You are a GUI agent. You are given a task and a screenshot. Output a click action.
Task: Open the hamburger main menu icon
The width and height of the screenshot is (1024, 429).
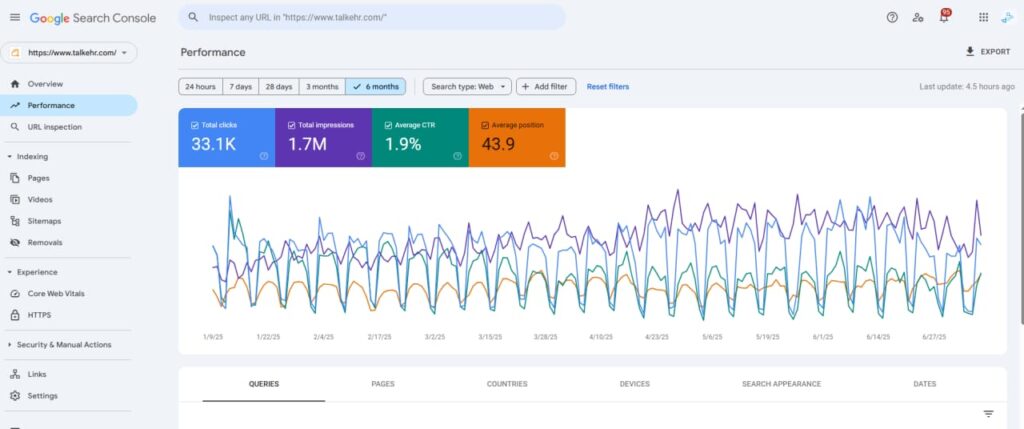click(15, 18)
